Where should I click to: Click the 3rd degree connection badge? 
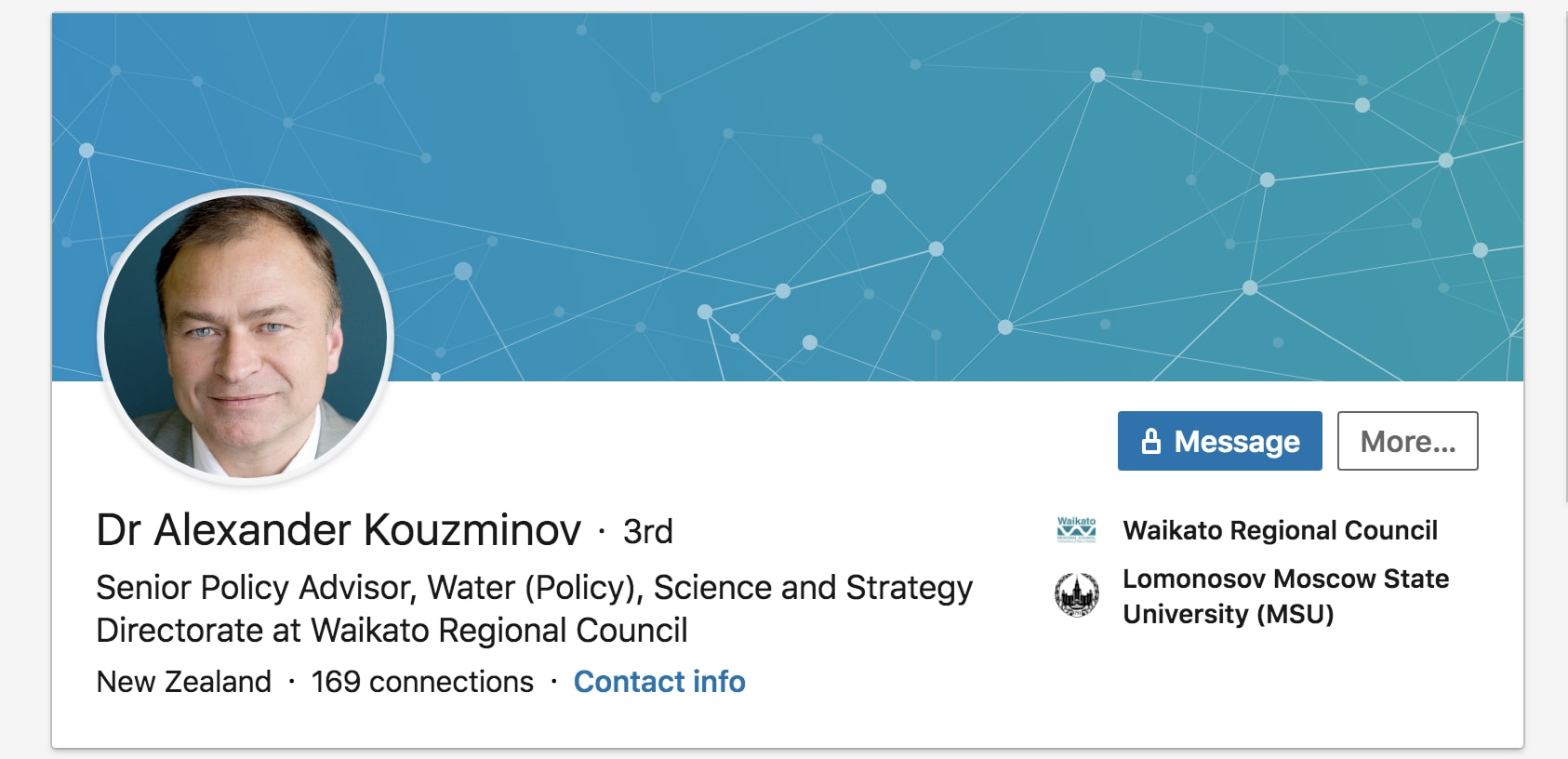[x=647, y=532]
